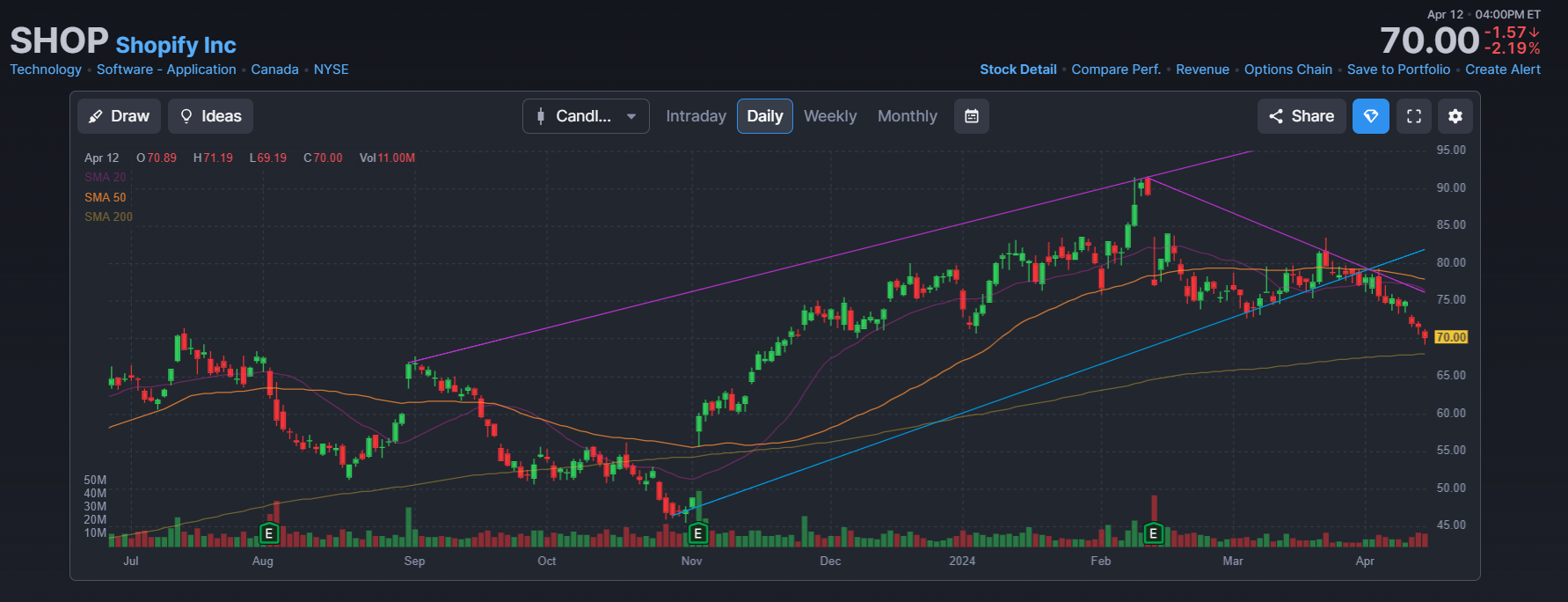Click the Apr 12 date in chart legend
Image resolution: width=1568 pixels, height=602 pixels.
[101, 158]
